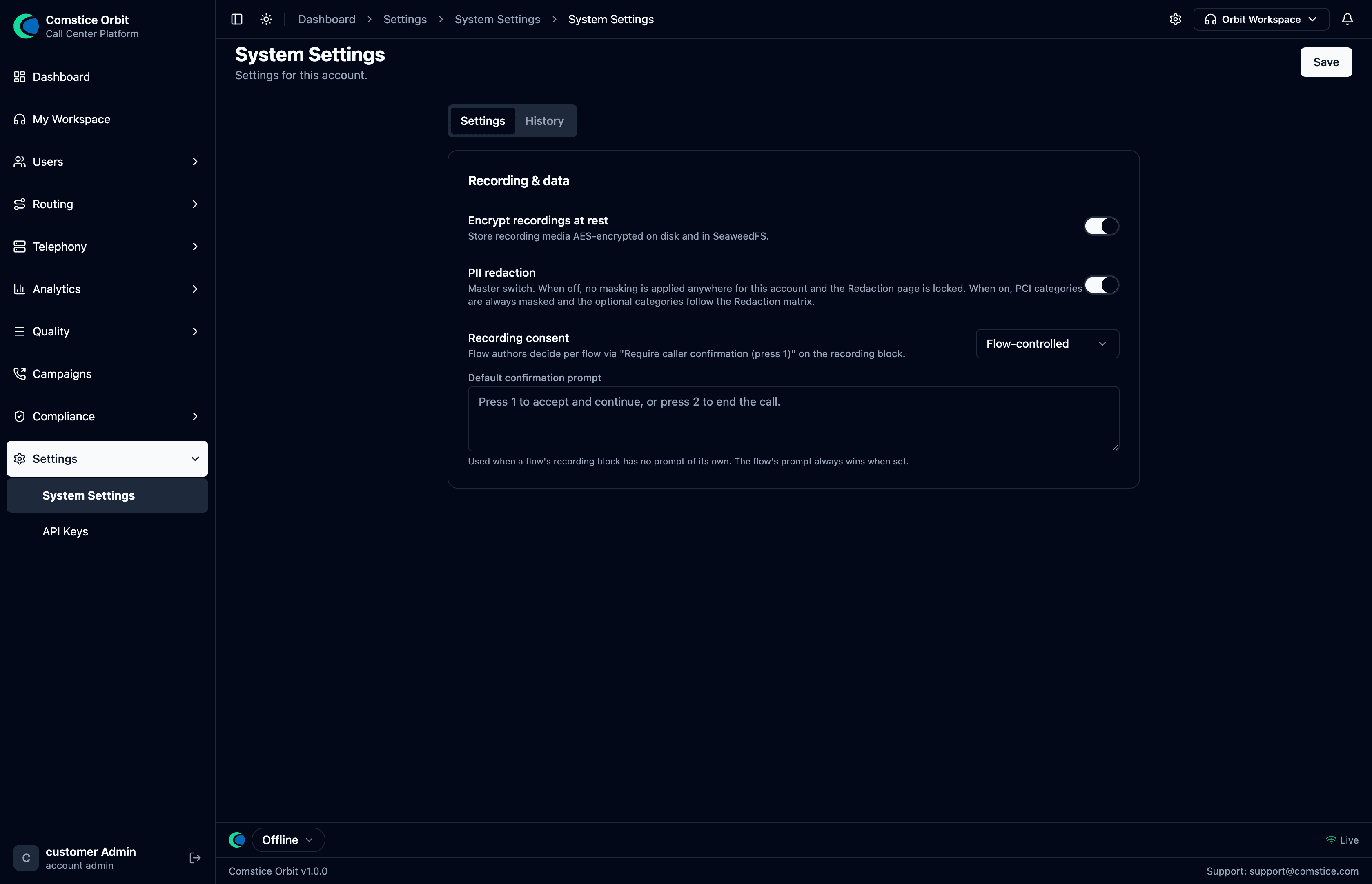
Task: Open the gear icon in top bar
Action: click(x=1175, y=20)
